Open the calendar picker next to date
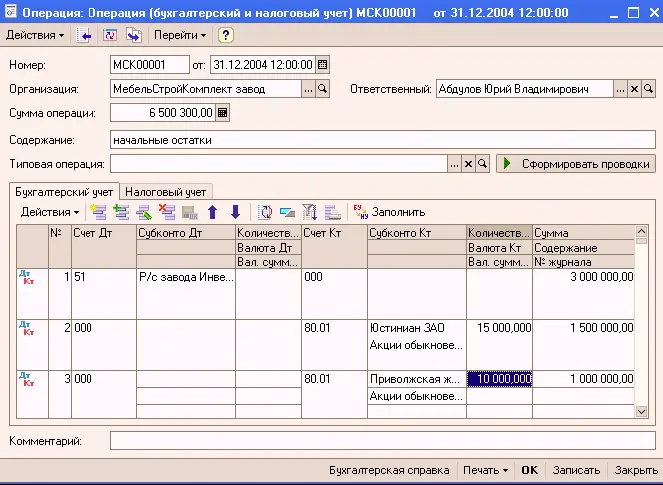 pos(322,65)
